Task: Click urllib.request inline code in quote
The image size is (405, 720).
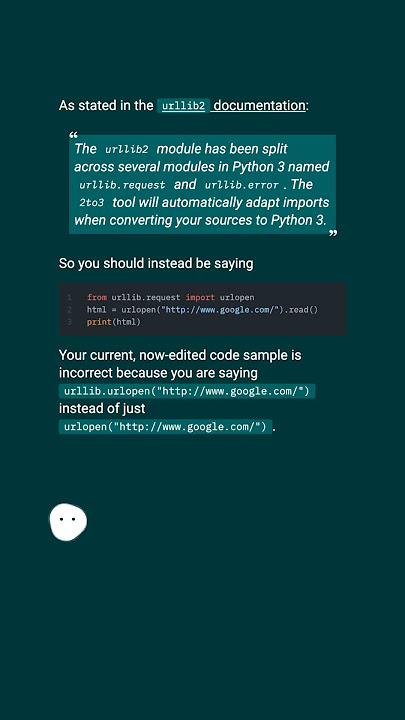Action: point(122,185)
